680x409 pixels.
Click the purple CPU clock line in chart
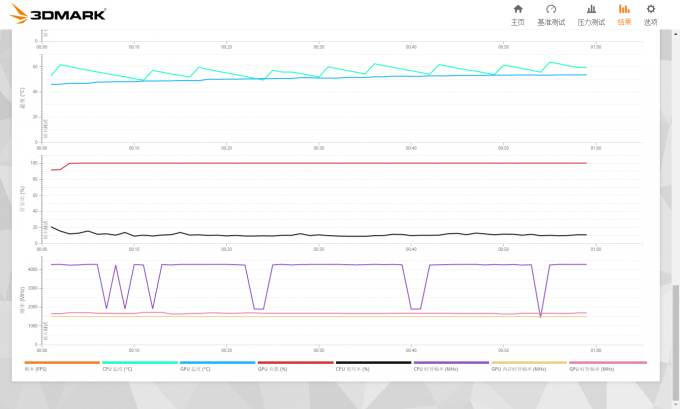[x=350, y=264]
